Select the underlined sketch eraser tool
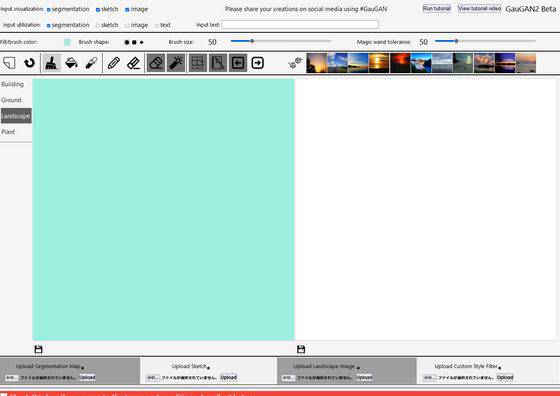560x396 pixels. (x=134, y=63)
